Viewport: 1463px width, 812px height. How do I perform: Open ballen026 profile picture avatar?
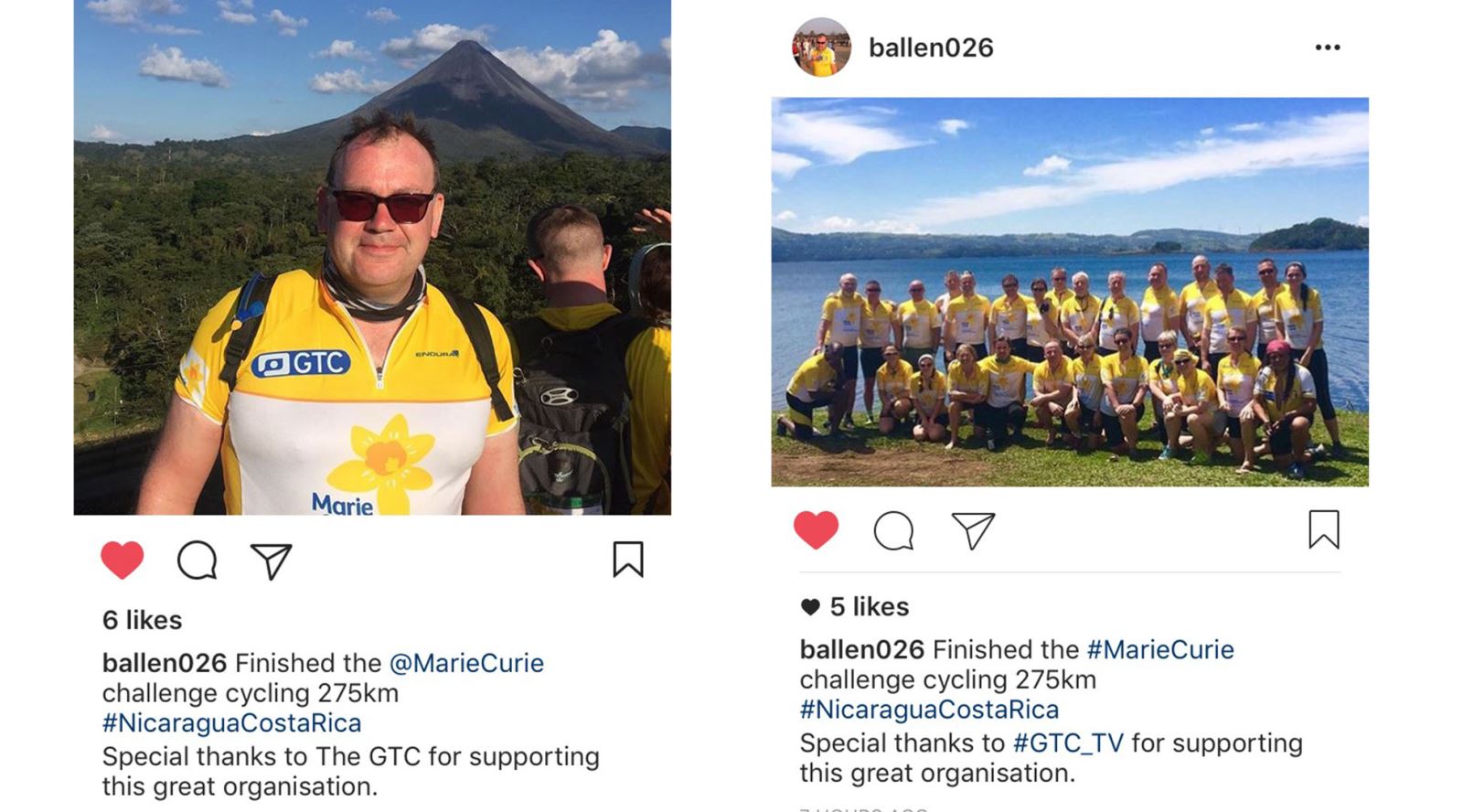click(821, 48)
